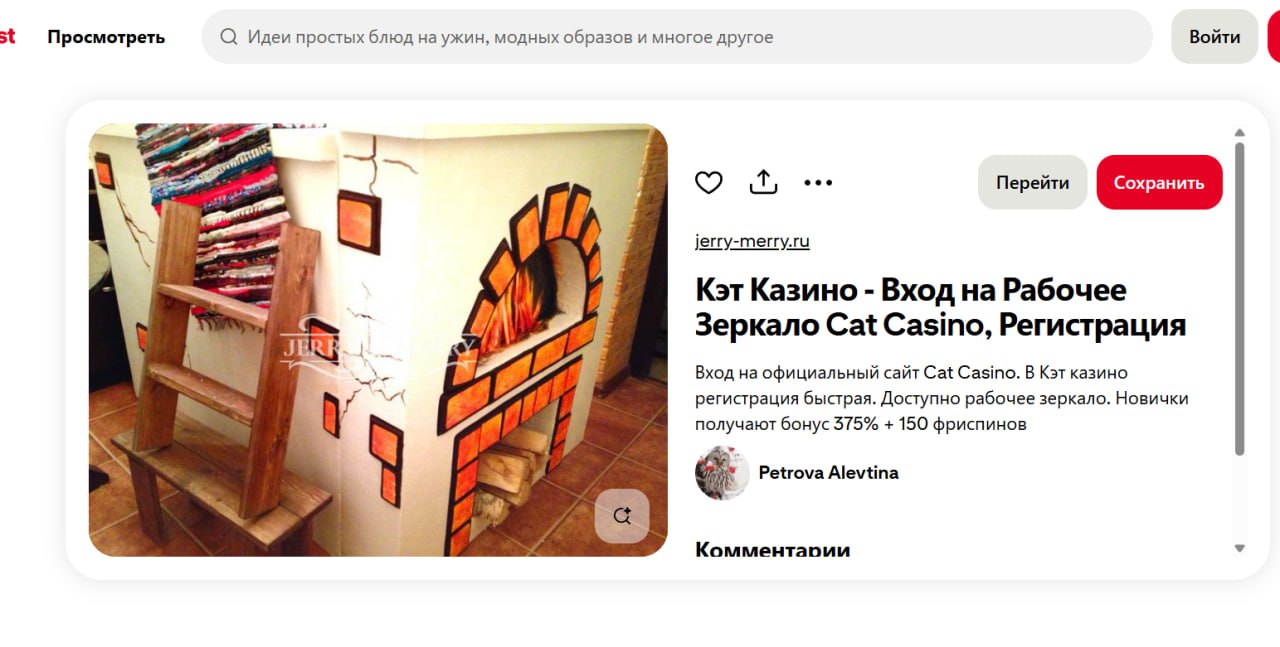The width and height of the screenshot is (1280, 647).
Task: Click the red Сохранить button
Action: pyautogui.click(x=1159, y=182)
